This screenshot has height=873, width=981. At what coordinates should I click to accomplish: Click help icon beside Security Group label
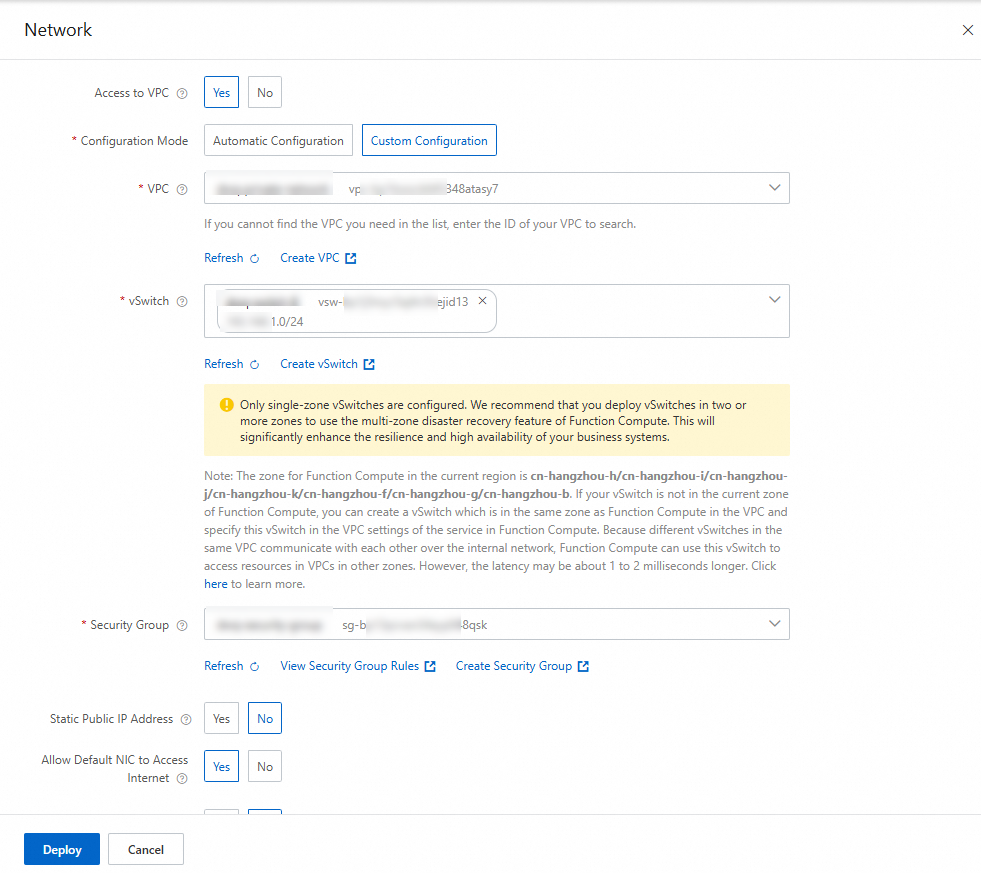click(182, 625)
